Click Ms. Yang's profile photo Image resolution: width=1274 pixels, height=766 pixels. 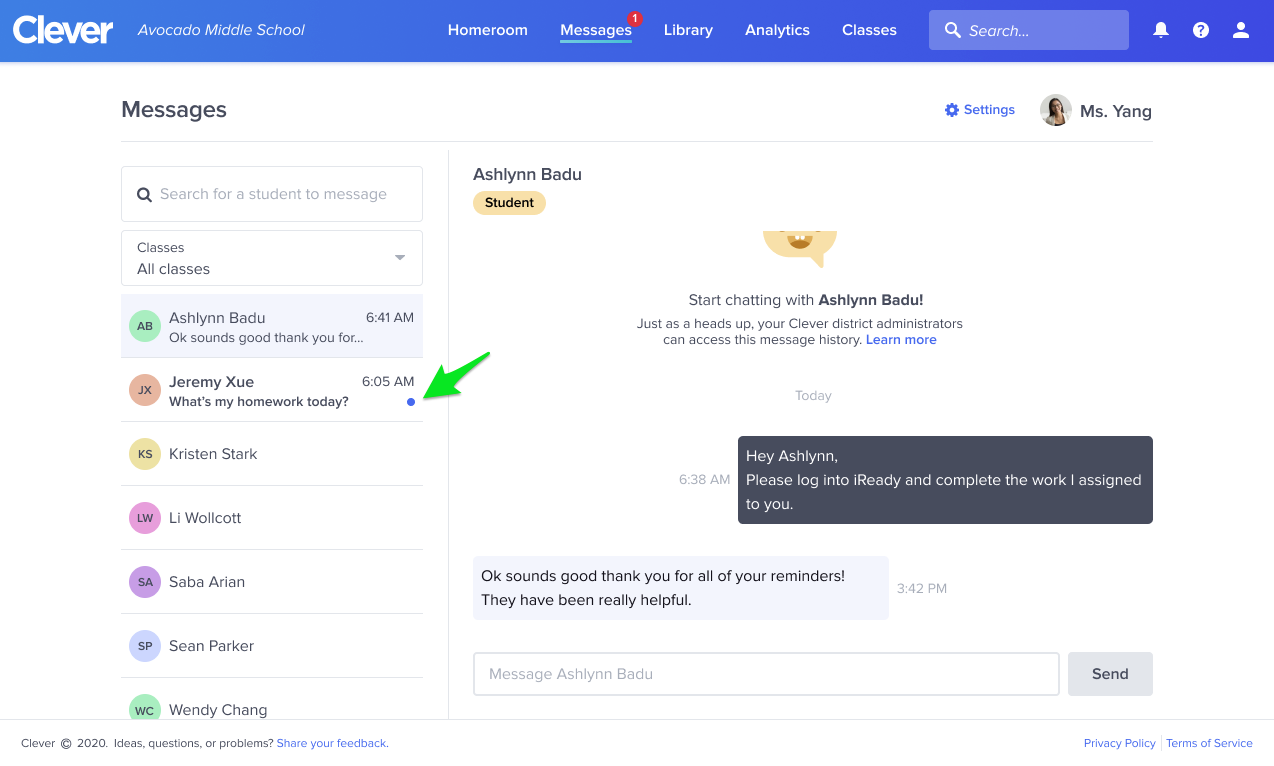[x=1055, y=110]
